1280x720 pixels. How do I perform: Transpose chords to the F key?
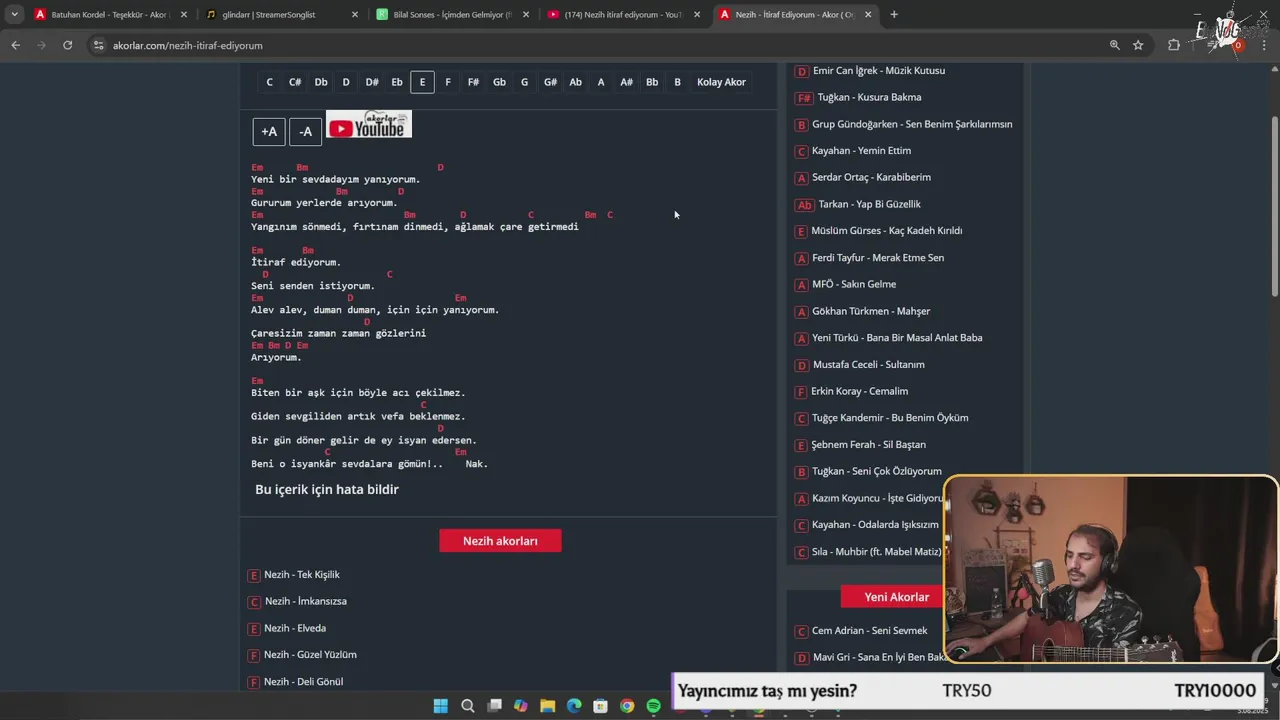coord(448,82)
